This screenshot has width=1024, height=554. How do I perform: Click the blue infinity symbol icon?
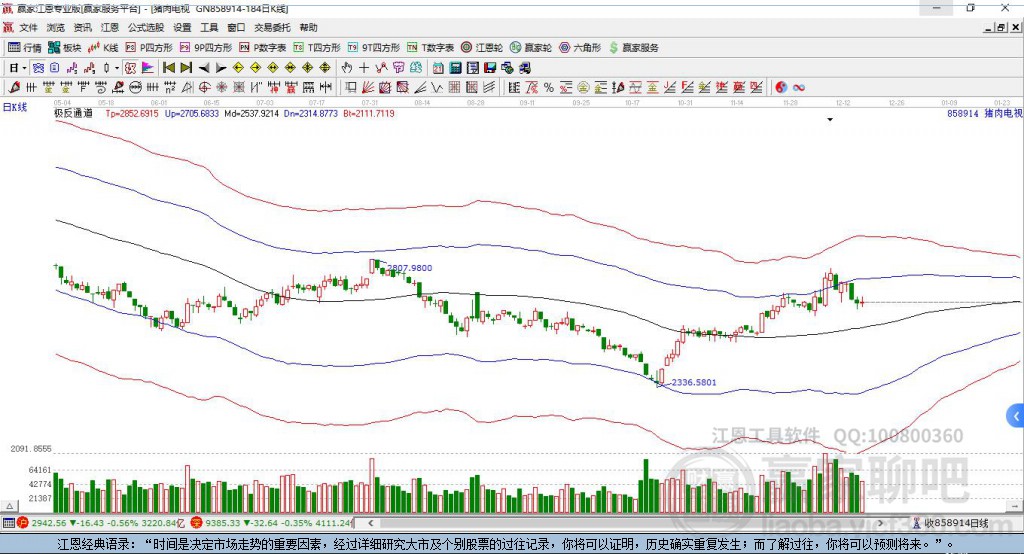point(799,88)
